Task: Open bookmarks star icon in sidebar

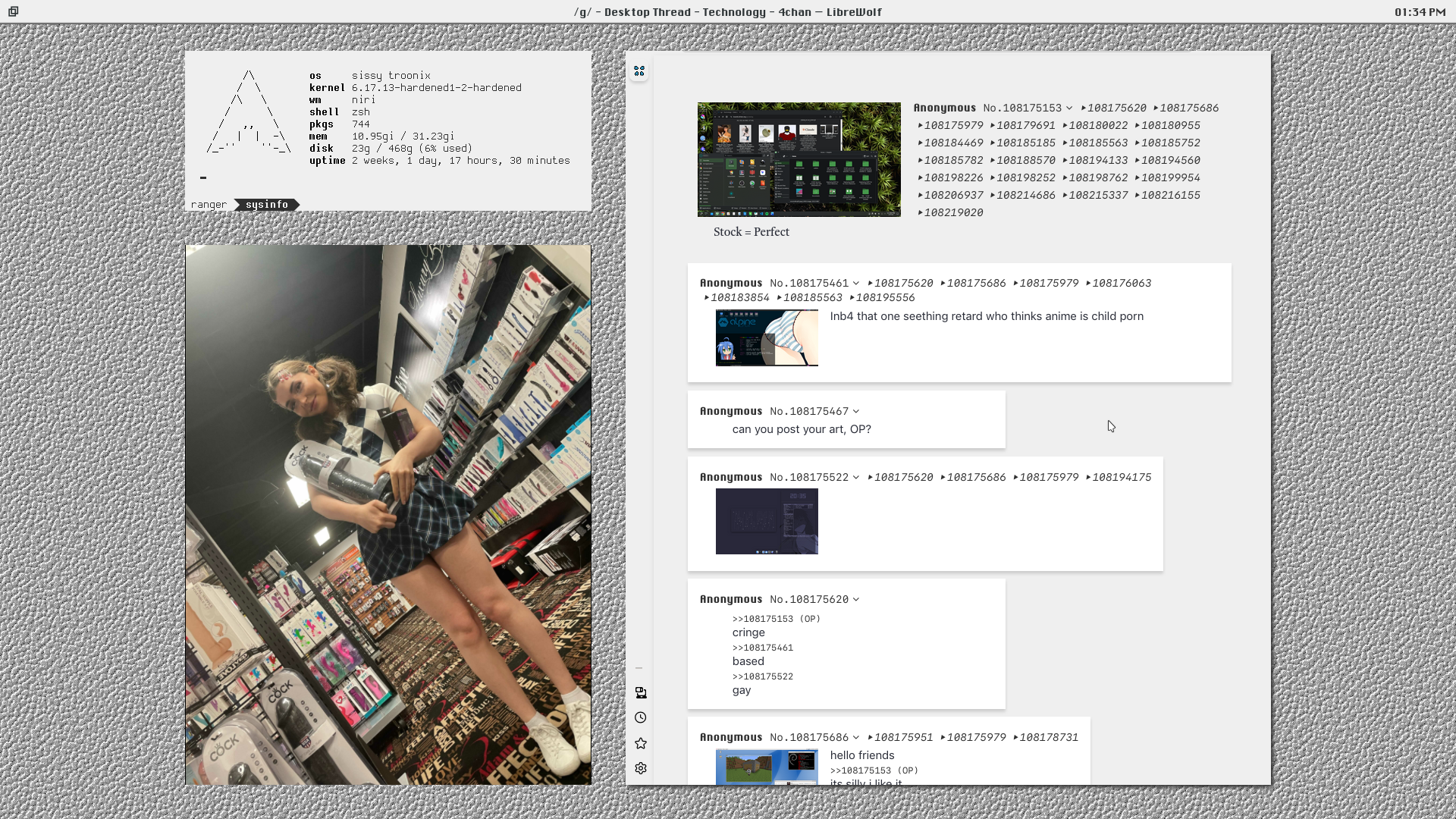Action: click(641, 743)
